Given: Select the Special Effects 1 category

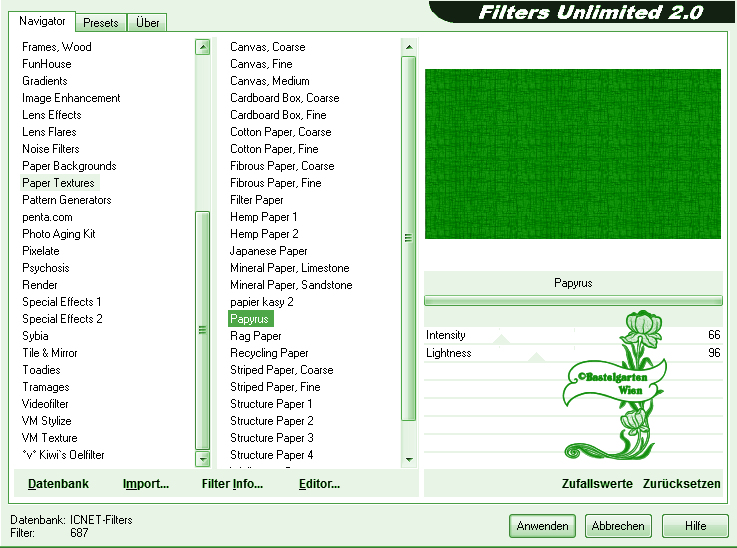Looking at the screenshot, I should pyautogui.click(x=62, y=302).
